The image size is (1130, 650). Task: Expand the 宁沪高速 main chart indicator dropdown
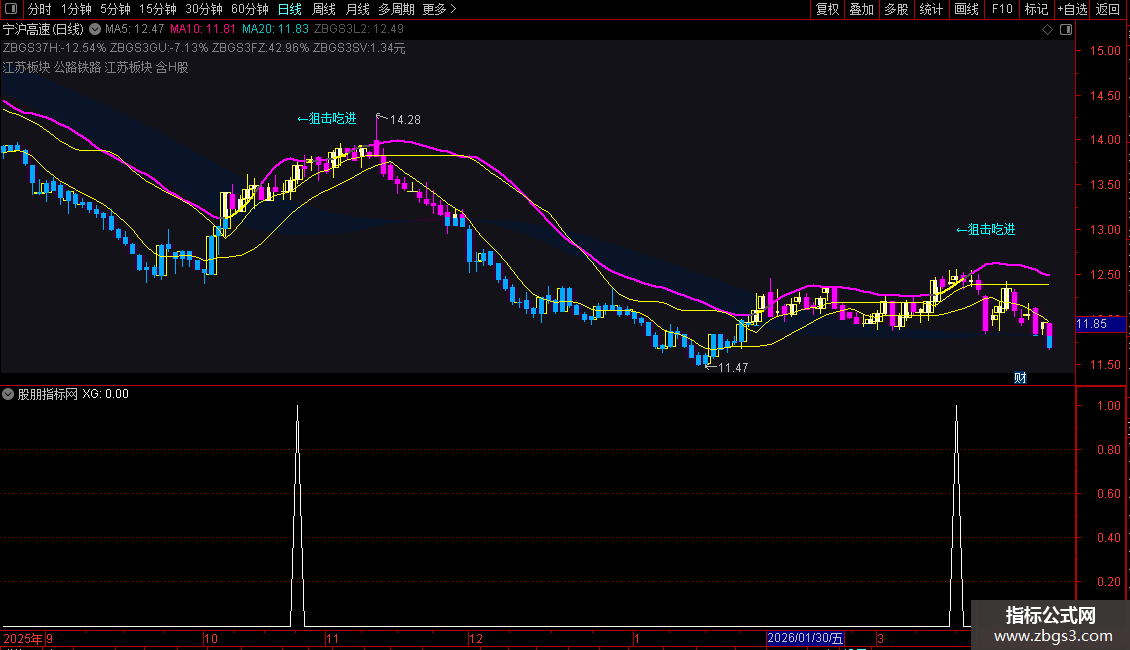click(95, 30)
